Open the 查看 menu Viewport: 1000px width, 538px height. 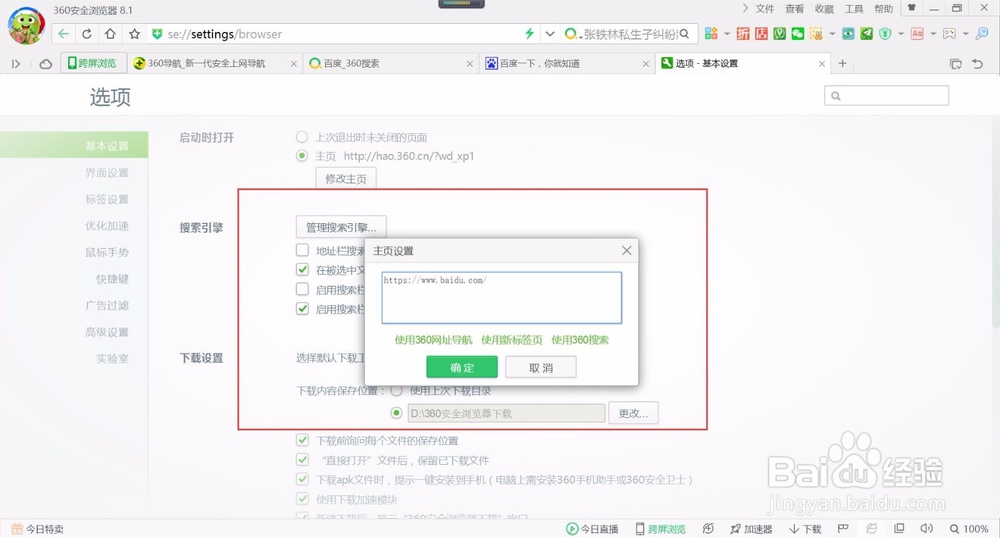tap(795, 9)
